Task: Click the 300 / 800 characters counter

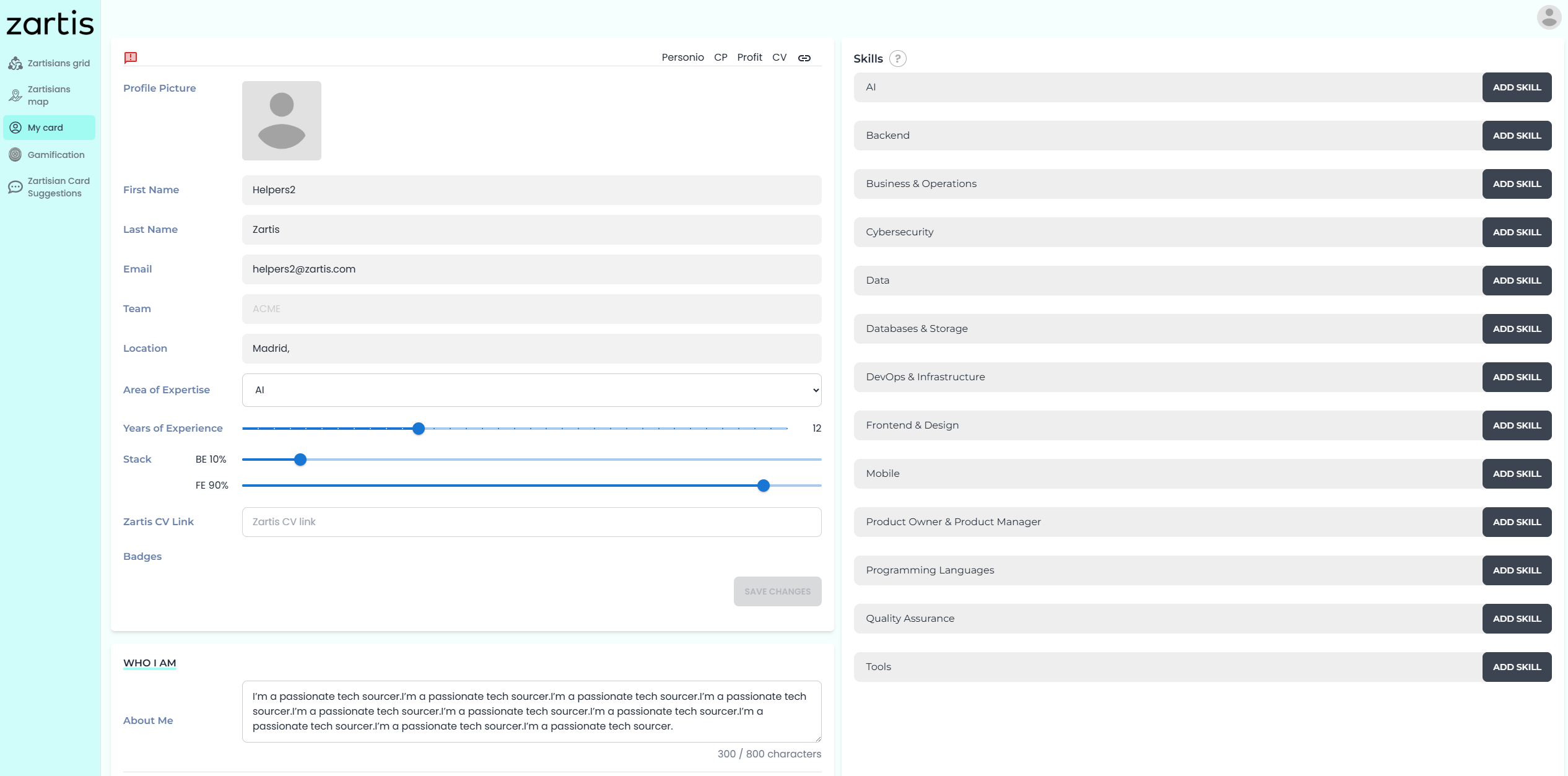Action: 769,754
